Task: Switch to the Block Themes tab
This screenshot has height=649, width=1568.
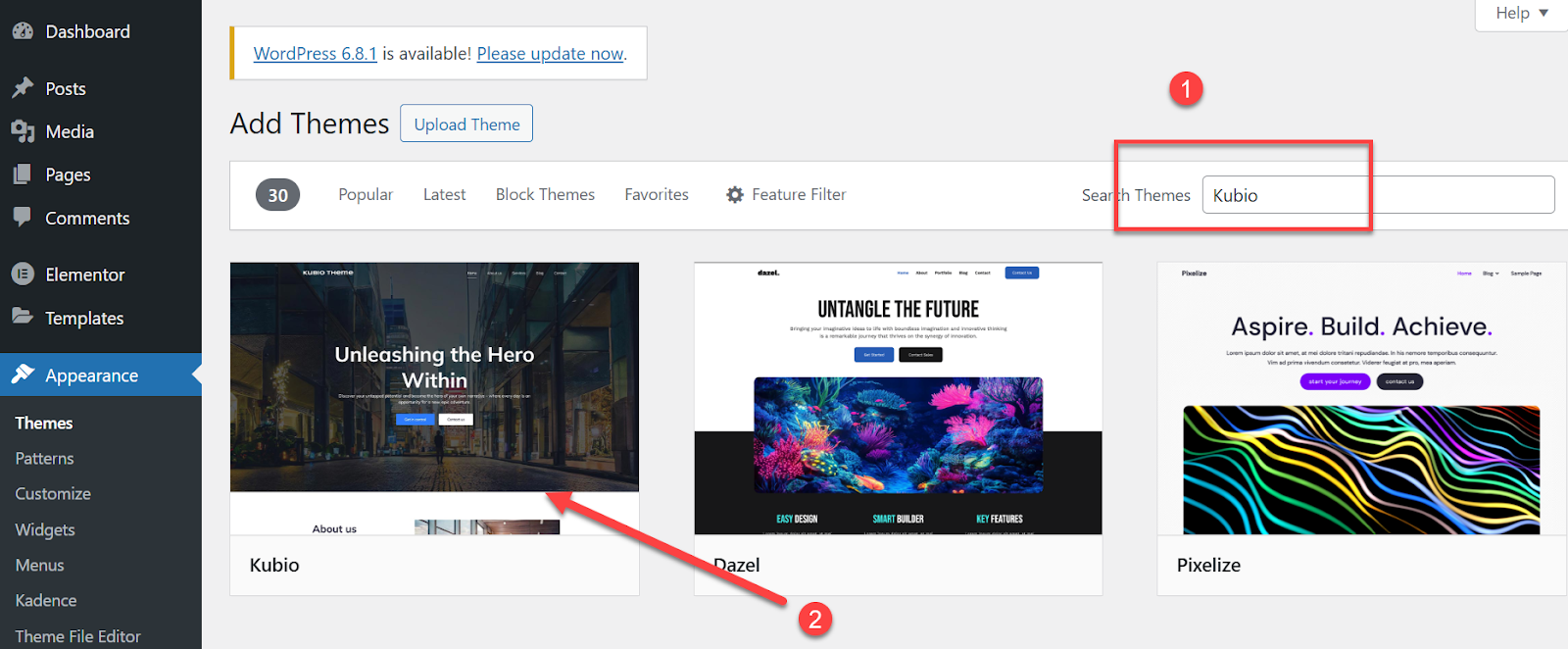Action: click(x=545, y=195)
